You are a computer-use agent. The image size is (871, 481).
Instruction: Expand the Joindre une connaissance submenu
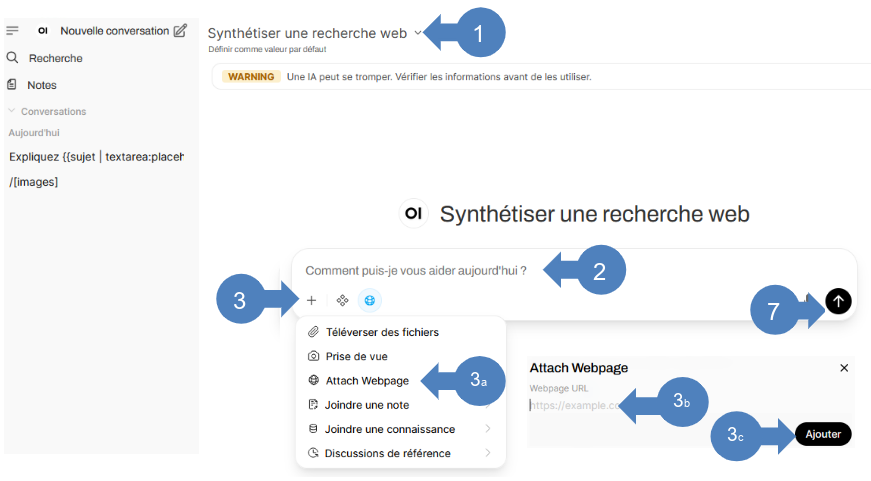[x=487, y=429]
